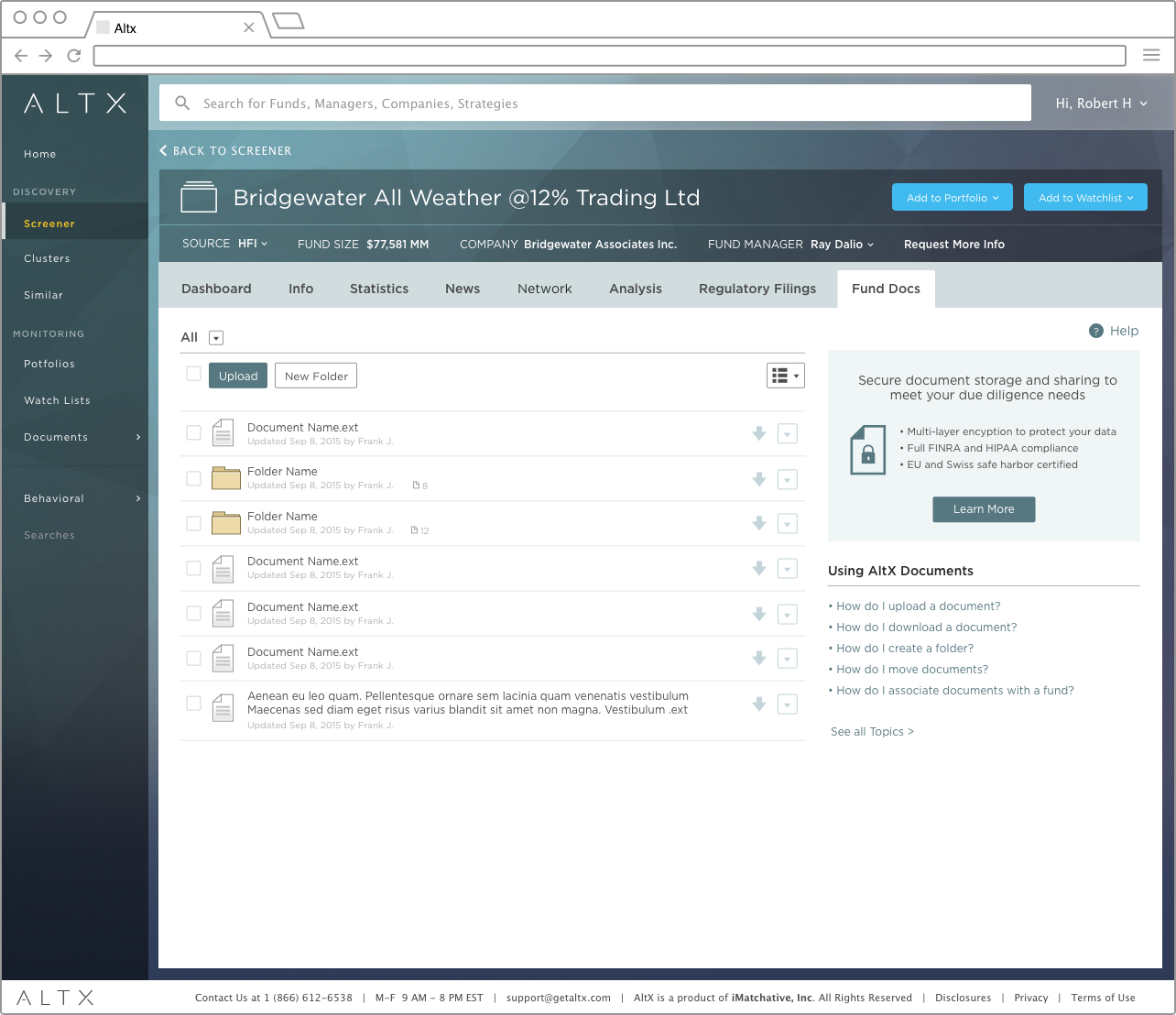Switch to the Analysis tab
This screenshot has width=1176, height=1015.
[x=636, y=289]
